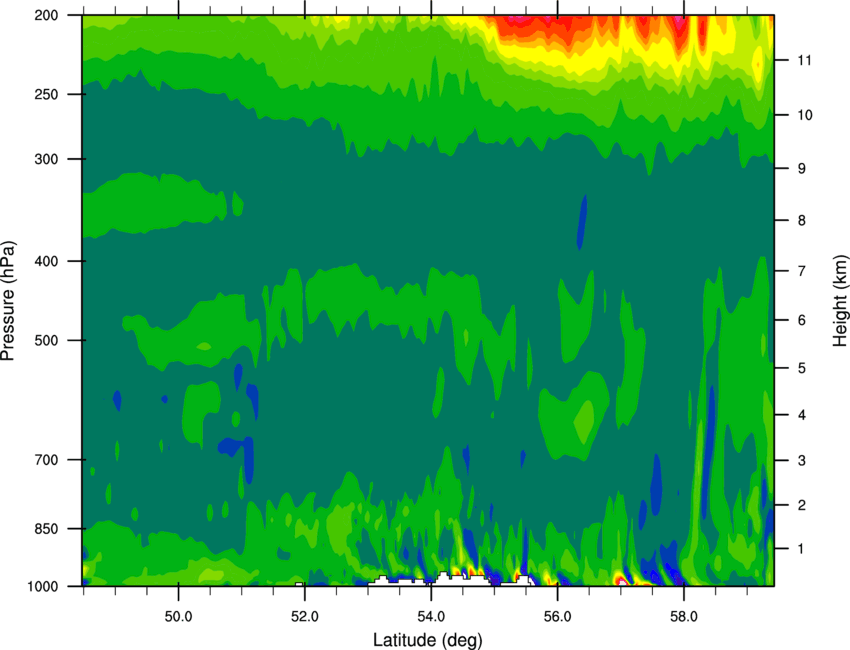Click the 6 km height label
Image resolution: width=850 pixels, height=650 pixels.
[x=802, y=320]
